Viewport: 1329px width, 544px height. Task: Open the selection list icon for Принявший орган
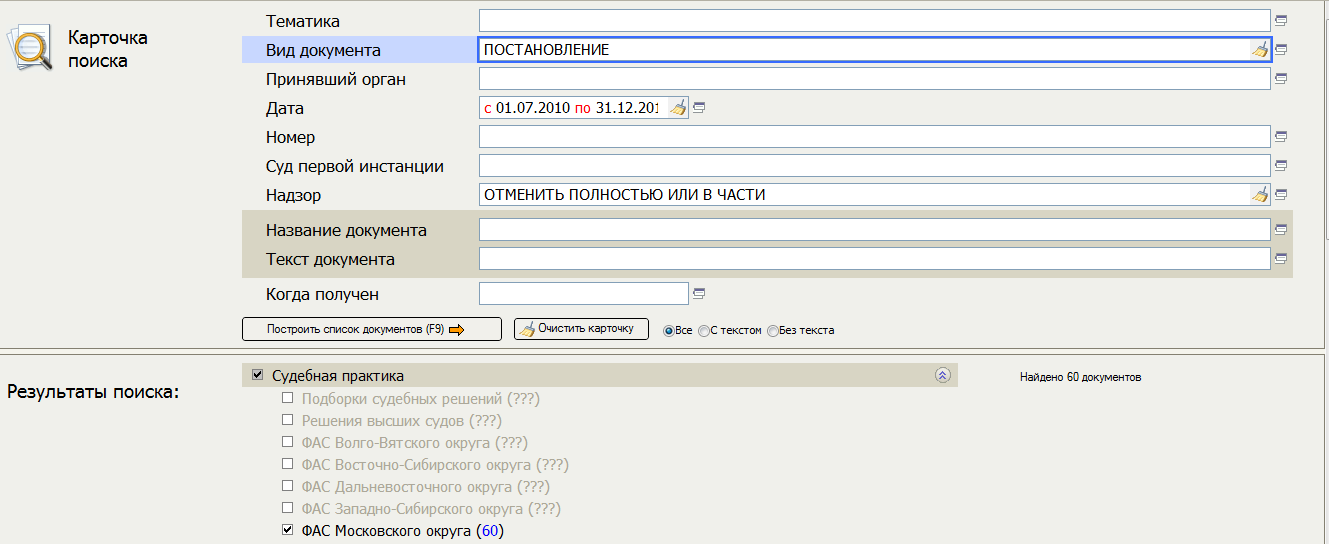click(x=1281, y=78)
